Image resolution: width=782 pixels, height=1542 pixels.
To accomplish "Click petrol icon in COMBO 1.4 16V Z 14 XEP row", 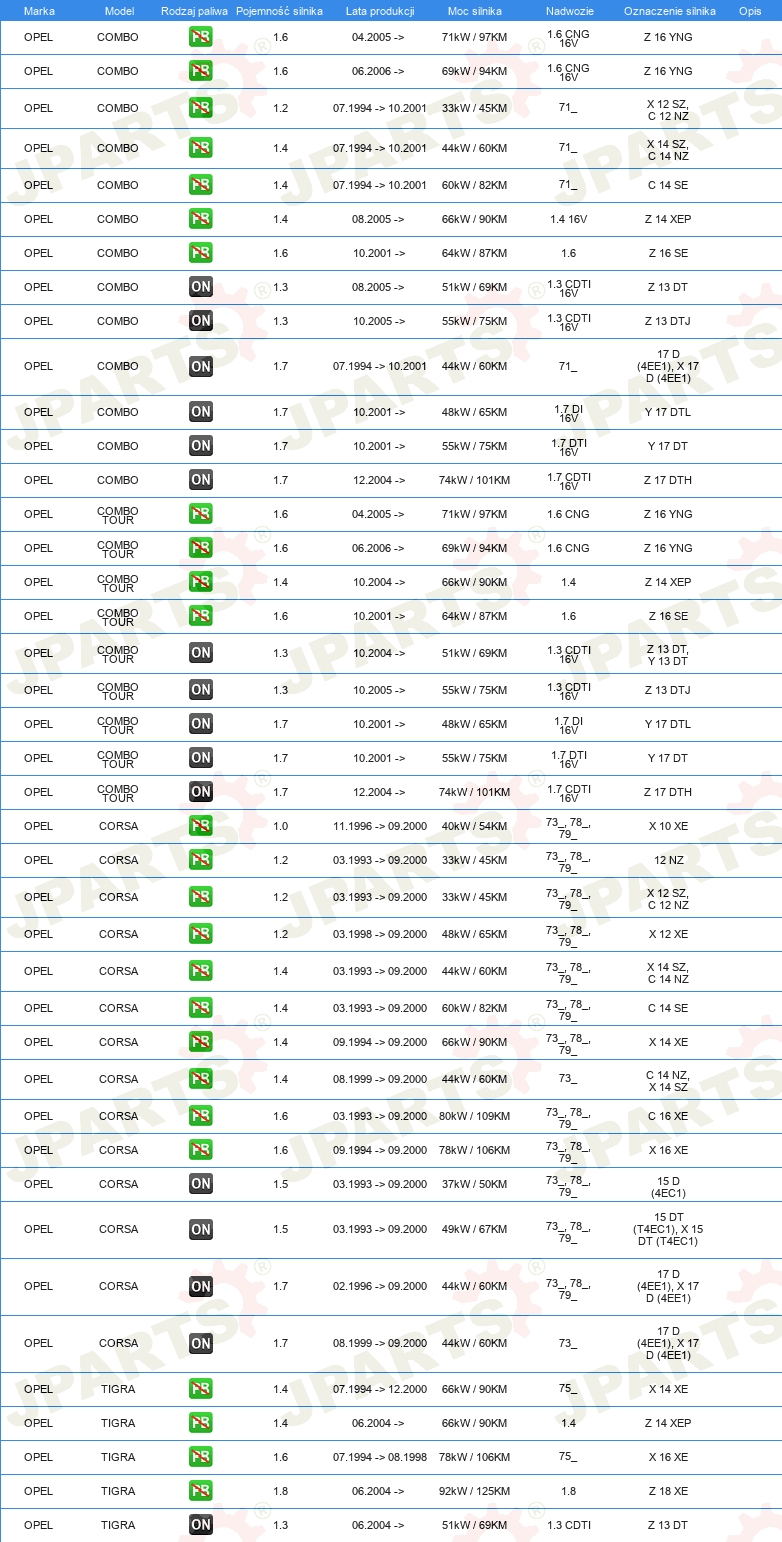I will (201, 219).
